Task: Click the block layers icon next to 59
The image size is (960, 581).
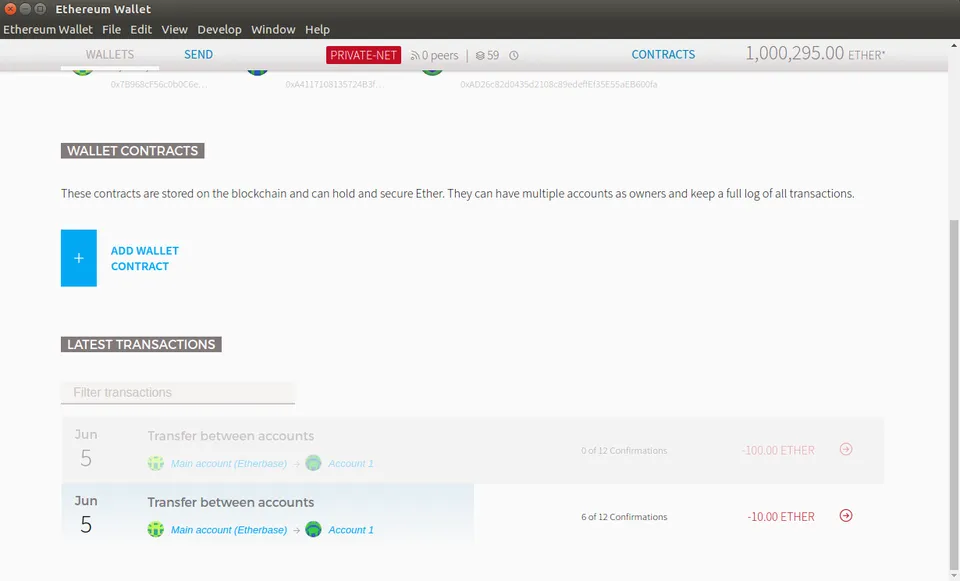Action: [x=480, y=56]
